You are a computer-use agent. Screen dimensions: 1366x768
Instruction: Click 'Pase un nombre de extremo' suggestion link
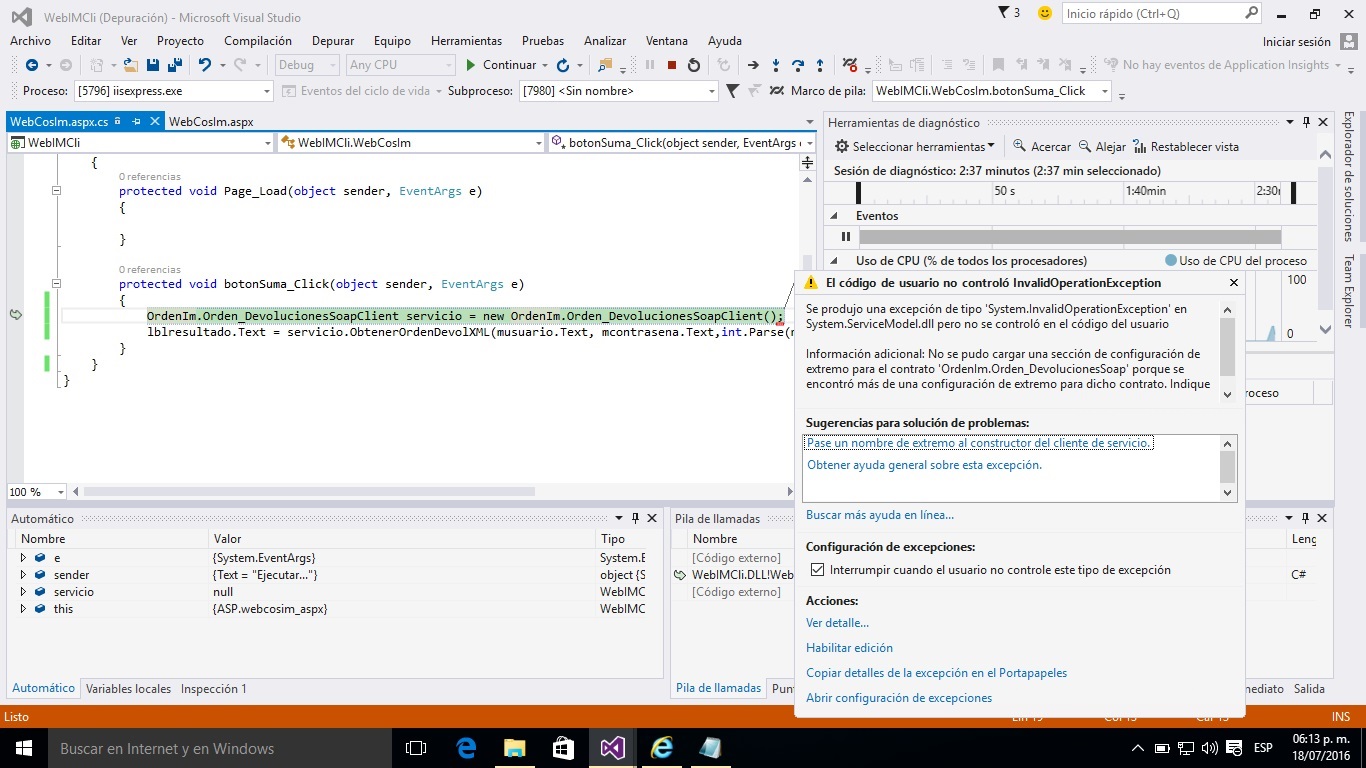(x=980, y=442)
